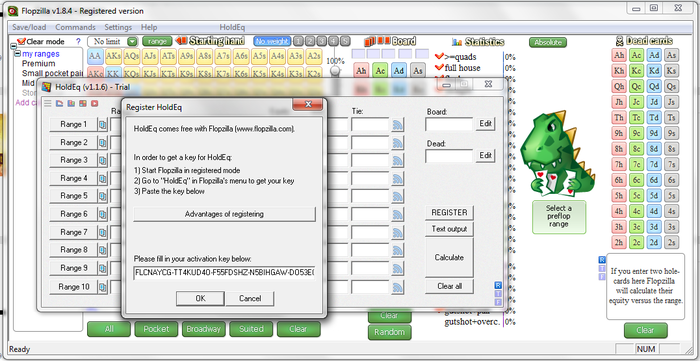Open the Help menu
Image resolution: width=700 pixels, height=361 pixels.
pyautogui.click(x=149, y=27)
